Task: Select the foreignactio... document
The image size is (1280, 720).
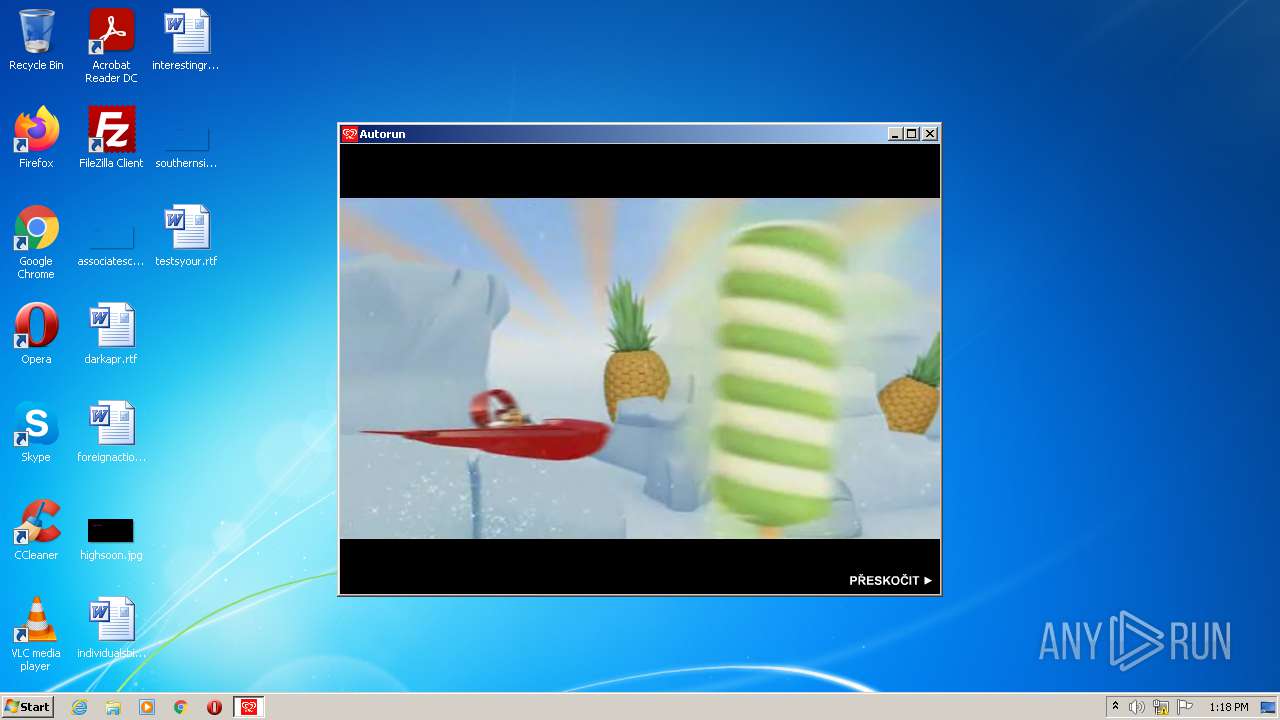Action: 111,432
